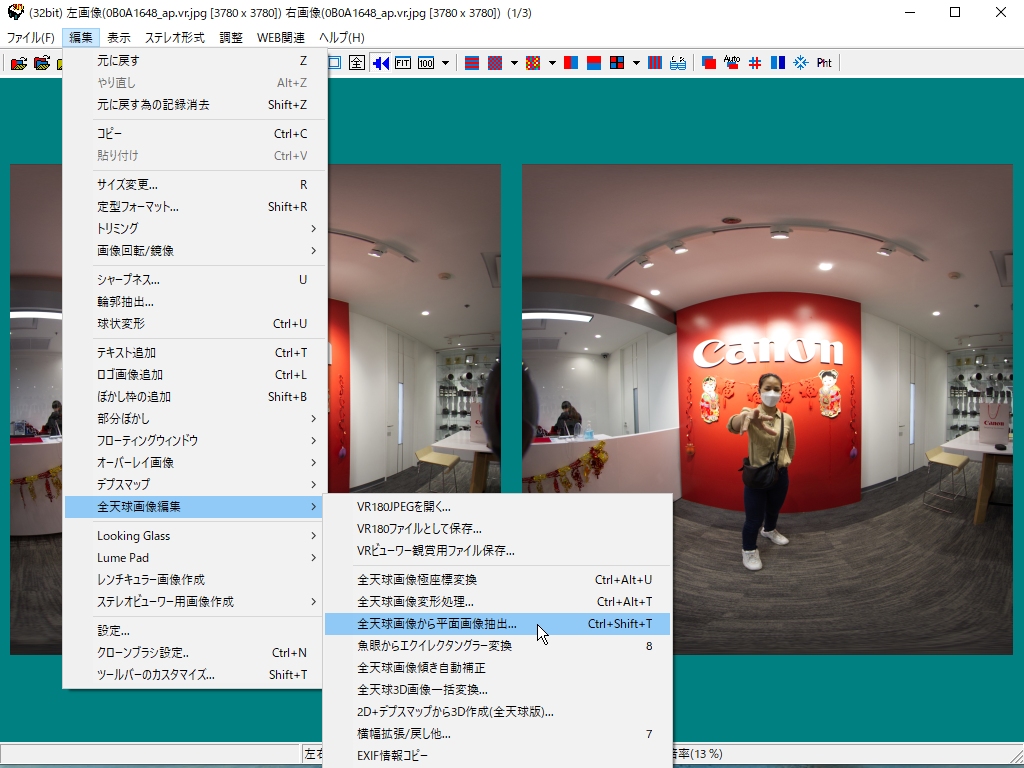Select 輪郭抽出... menu entry

pyautogui.click(x=195, y=302)
